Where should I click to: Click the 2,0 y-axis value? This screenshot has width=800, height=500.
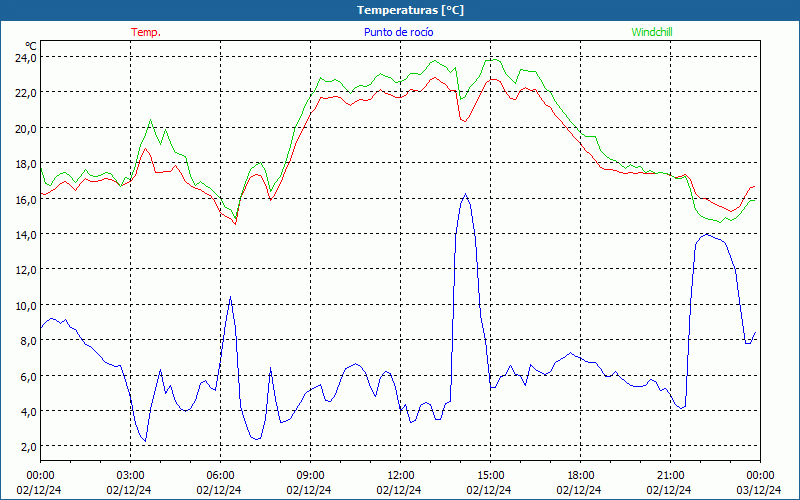[29, 447]
